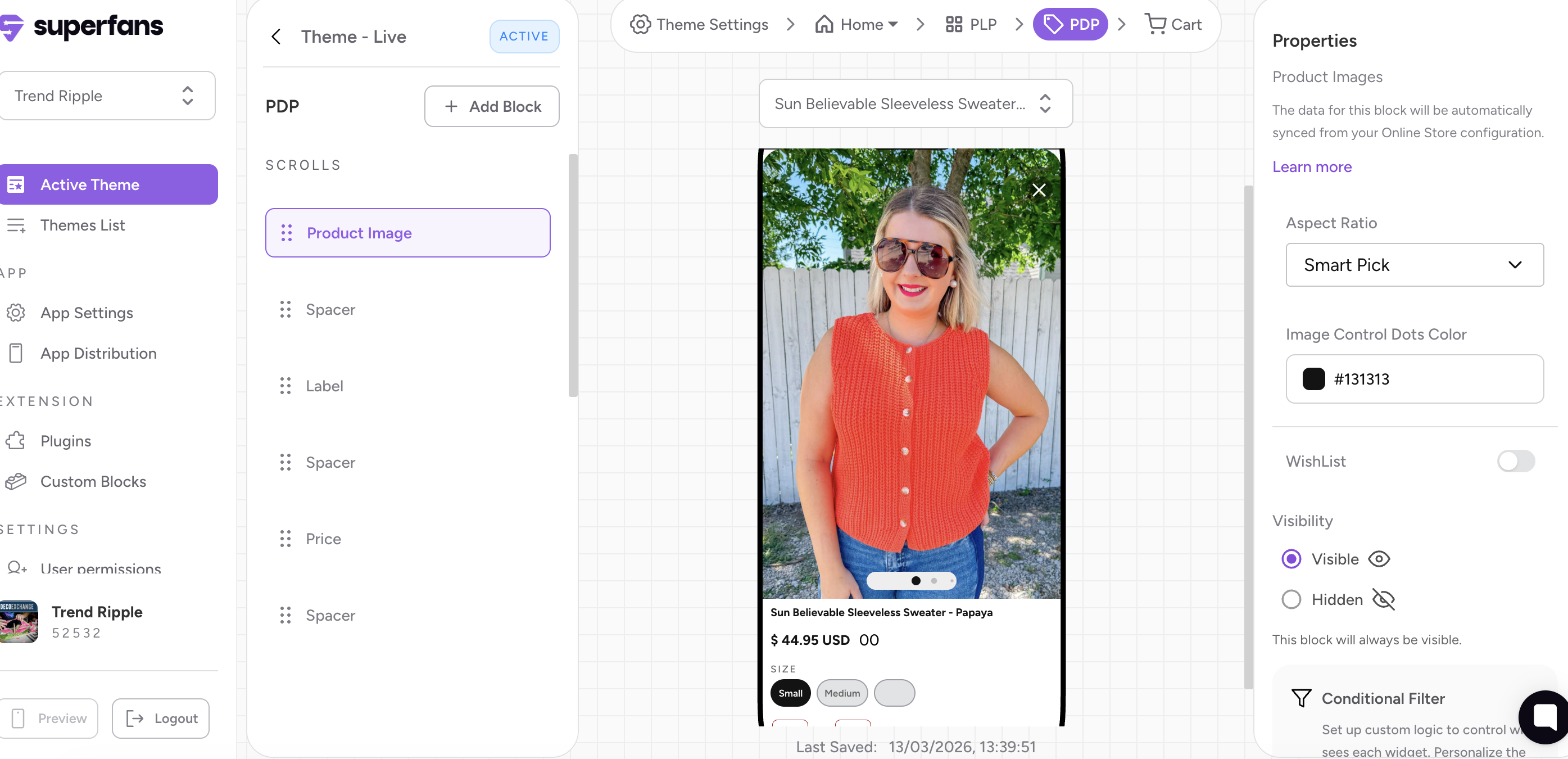Open App Settings gear item
This screenshot has height=759, width=1568.
[86, 313]
